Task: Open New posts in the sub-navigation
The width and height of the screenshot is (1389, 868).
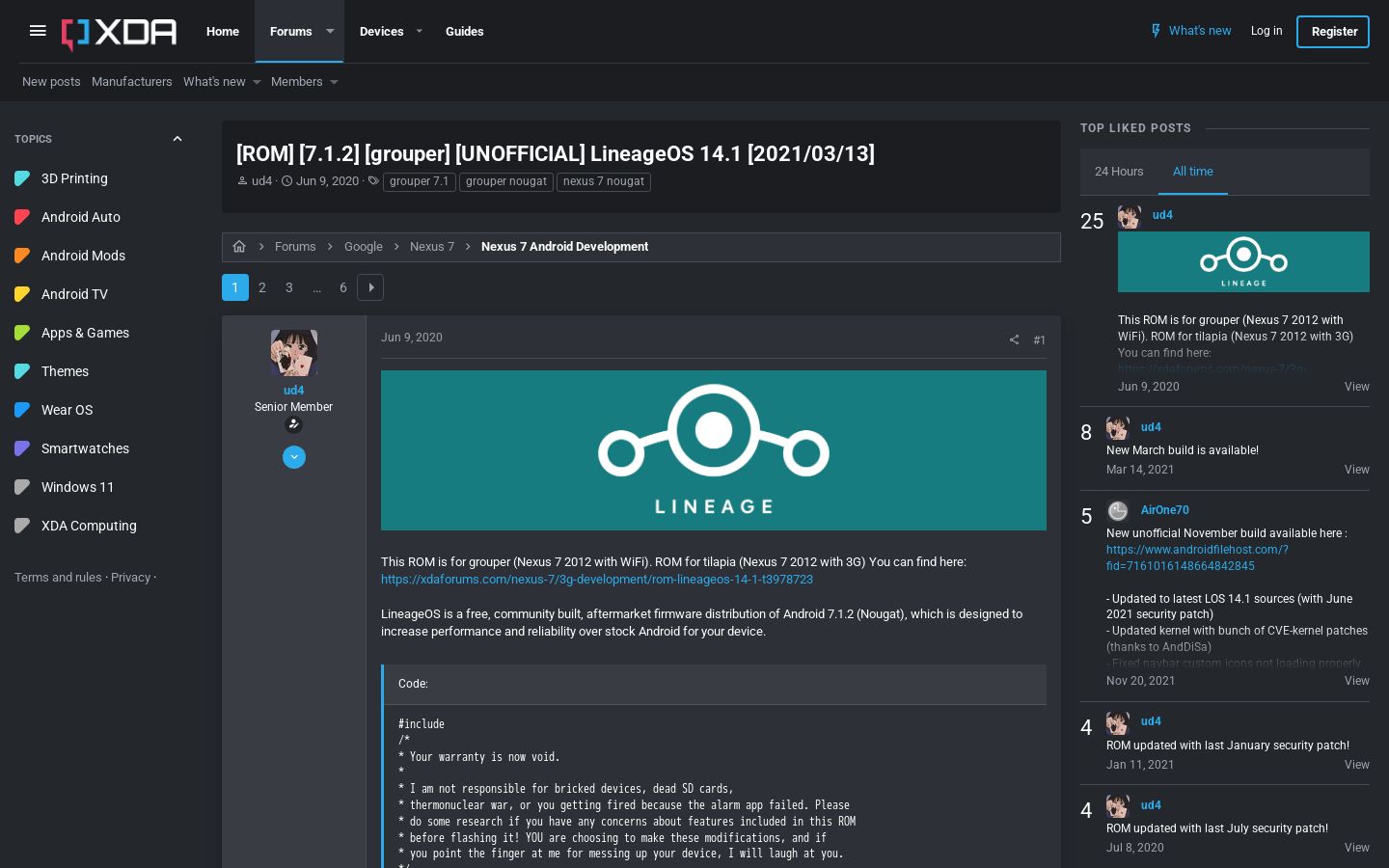Action: [x=51, y=82]
